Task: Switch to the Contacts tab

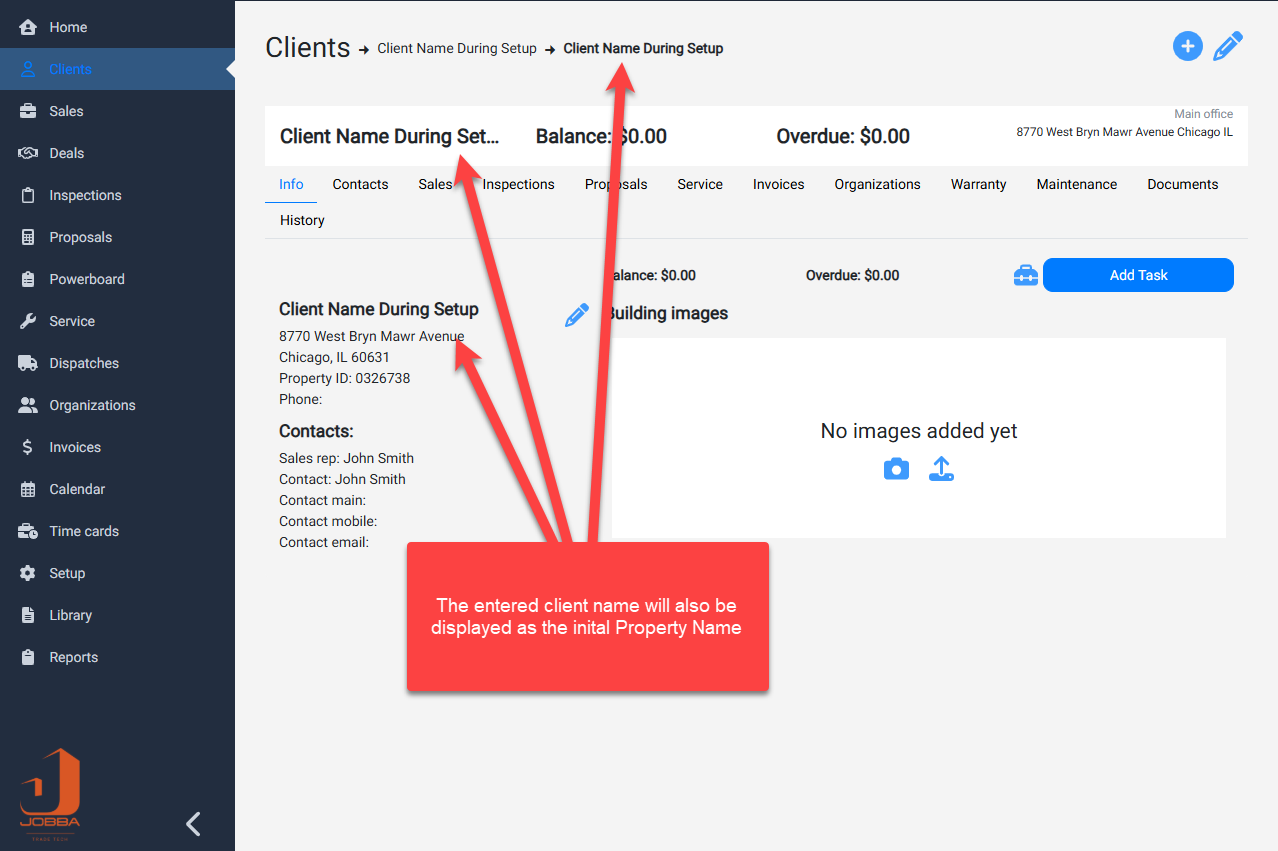Action: point(360,184)
